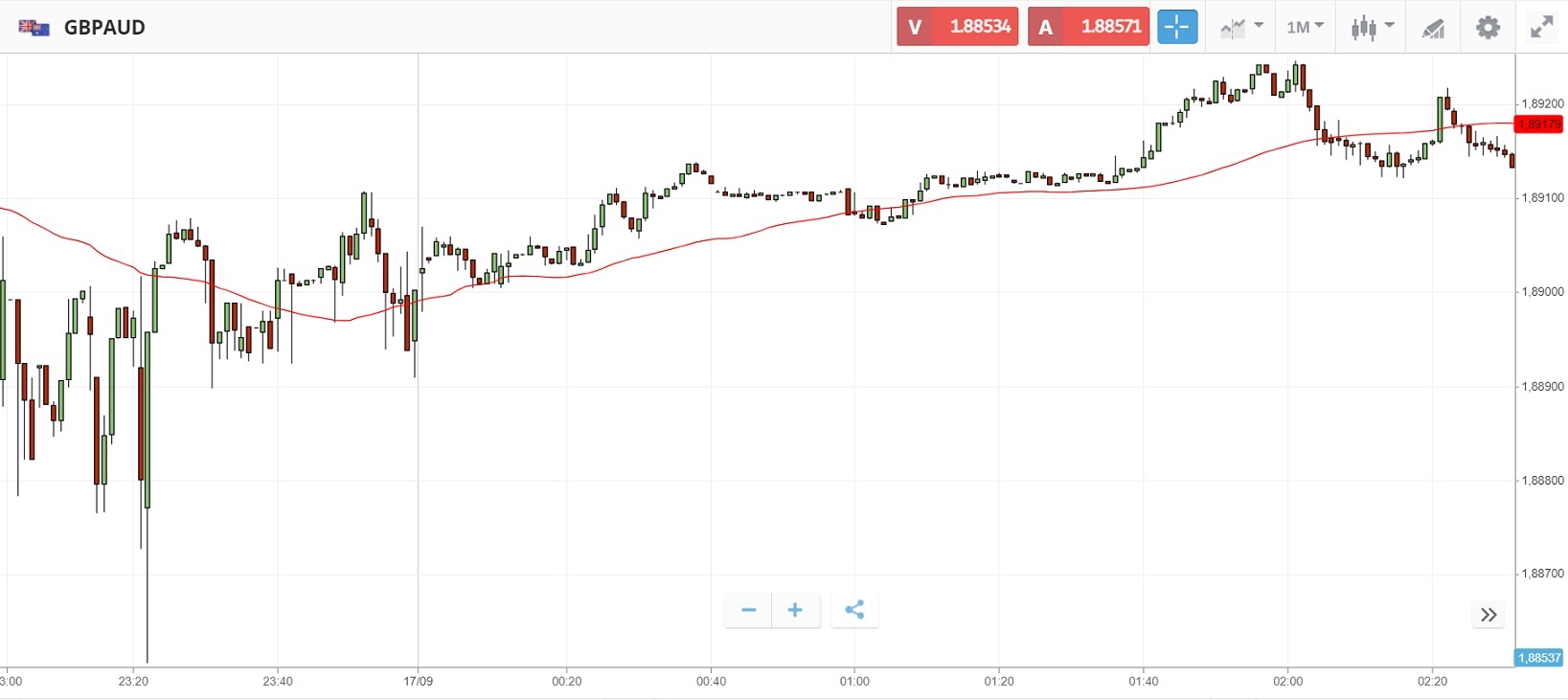1568x700 pixels.
Task: Click the GBPAUD instrument name
Action: click(104, 27)
